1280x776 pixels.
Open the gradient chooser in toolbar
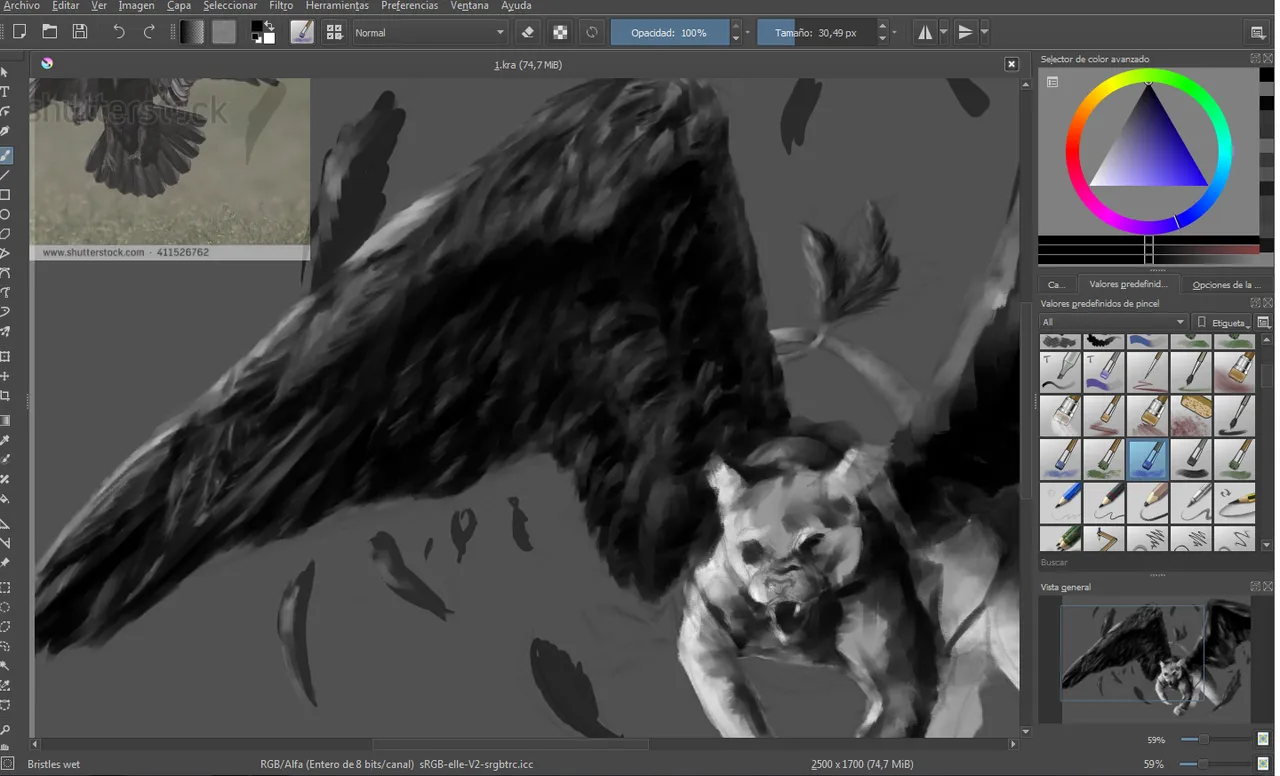click(x=192, y=32)
